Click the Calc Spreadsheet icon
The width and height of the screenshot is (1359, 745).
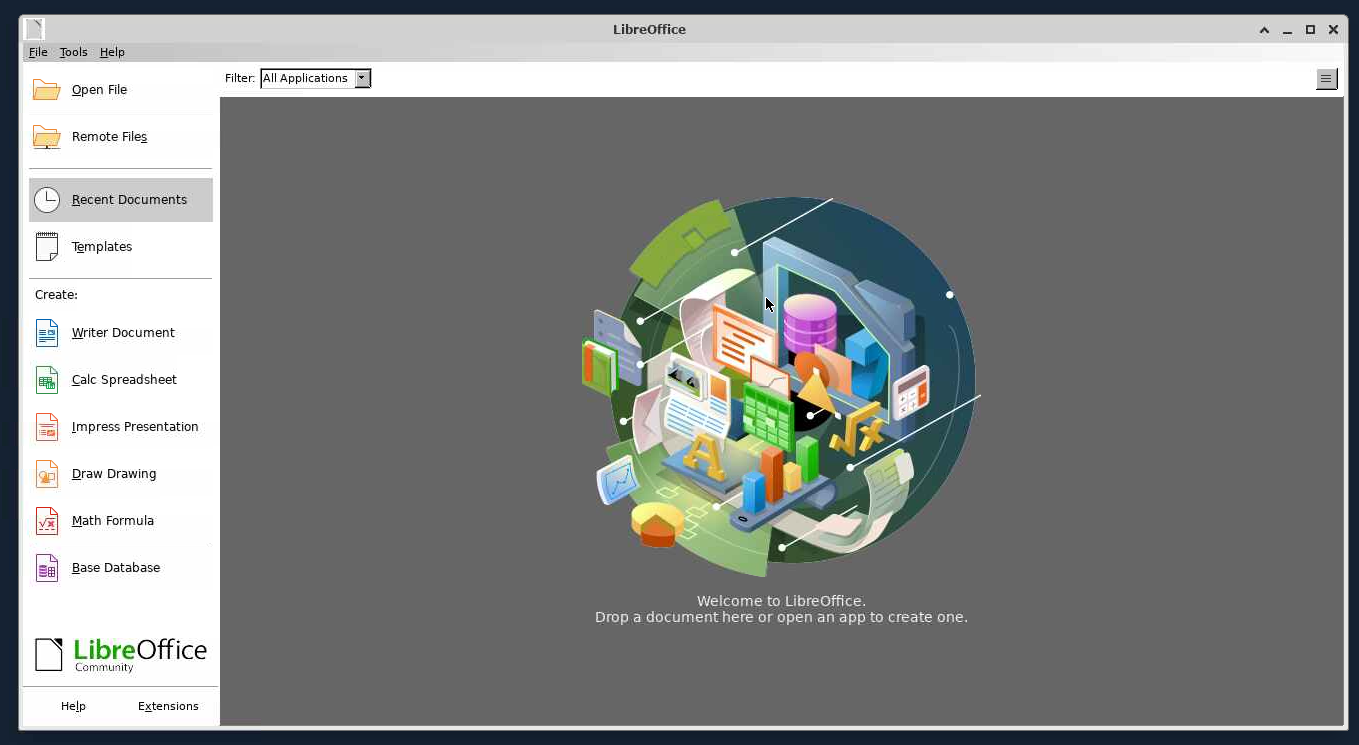[x=46, y=380]
